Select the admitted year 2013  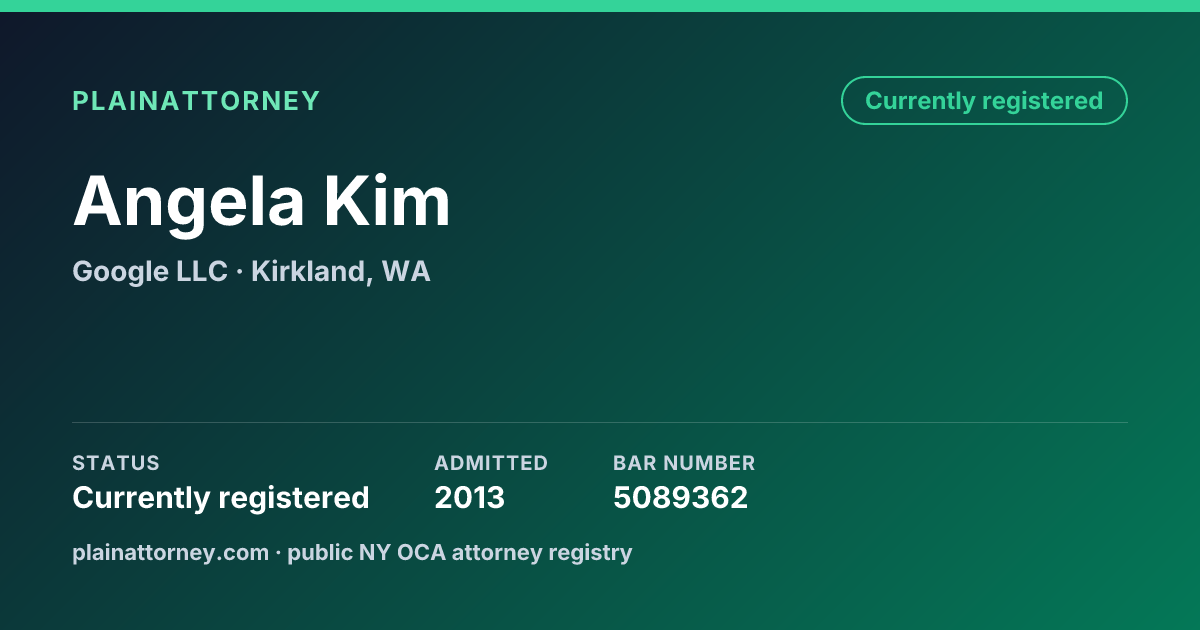tap(469, 498)
